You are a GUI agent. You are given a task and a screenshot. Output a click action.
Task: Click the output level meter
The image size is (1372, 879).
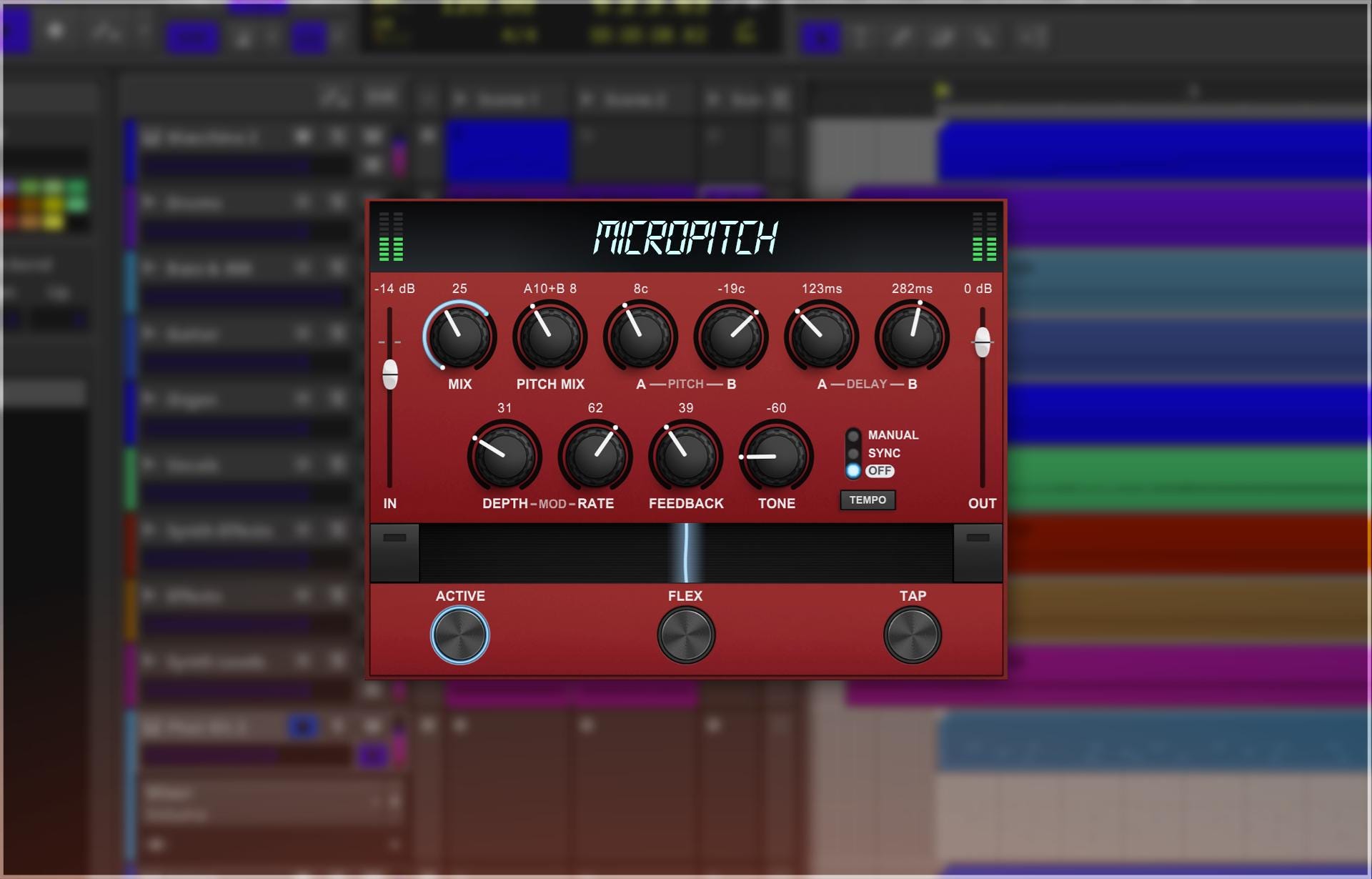[x=985, y=237]
